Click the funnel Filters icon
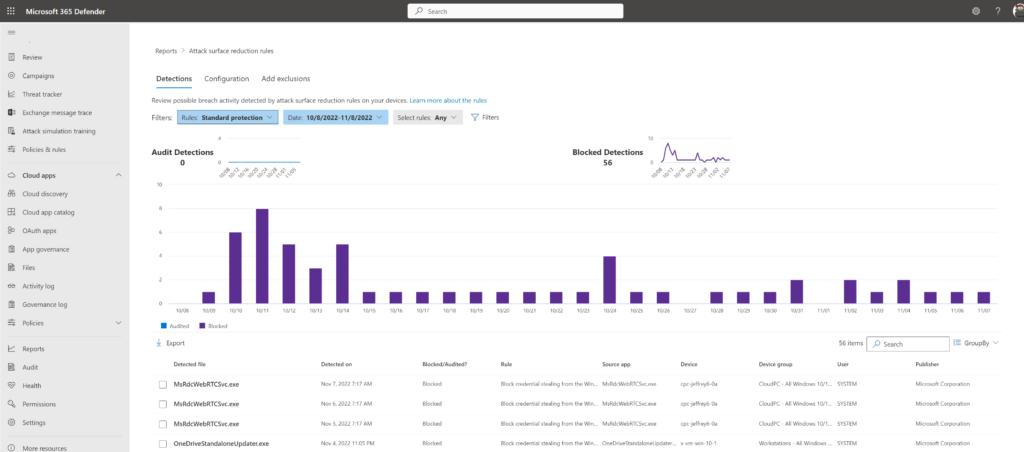 [x=475, y=118]
